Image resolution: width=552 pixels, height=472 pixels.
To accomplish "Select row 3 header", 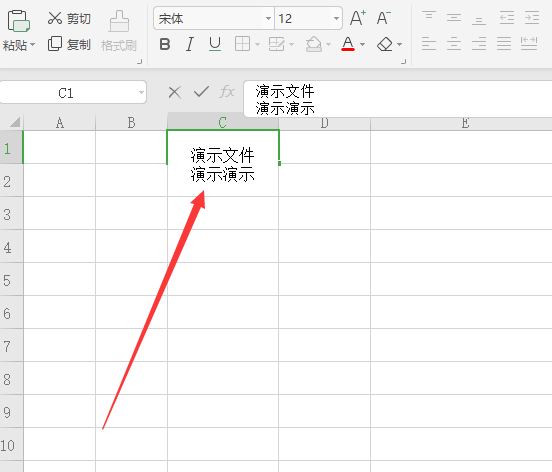I will pyautogui.click(x=11, y=213).
